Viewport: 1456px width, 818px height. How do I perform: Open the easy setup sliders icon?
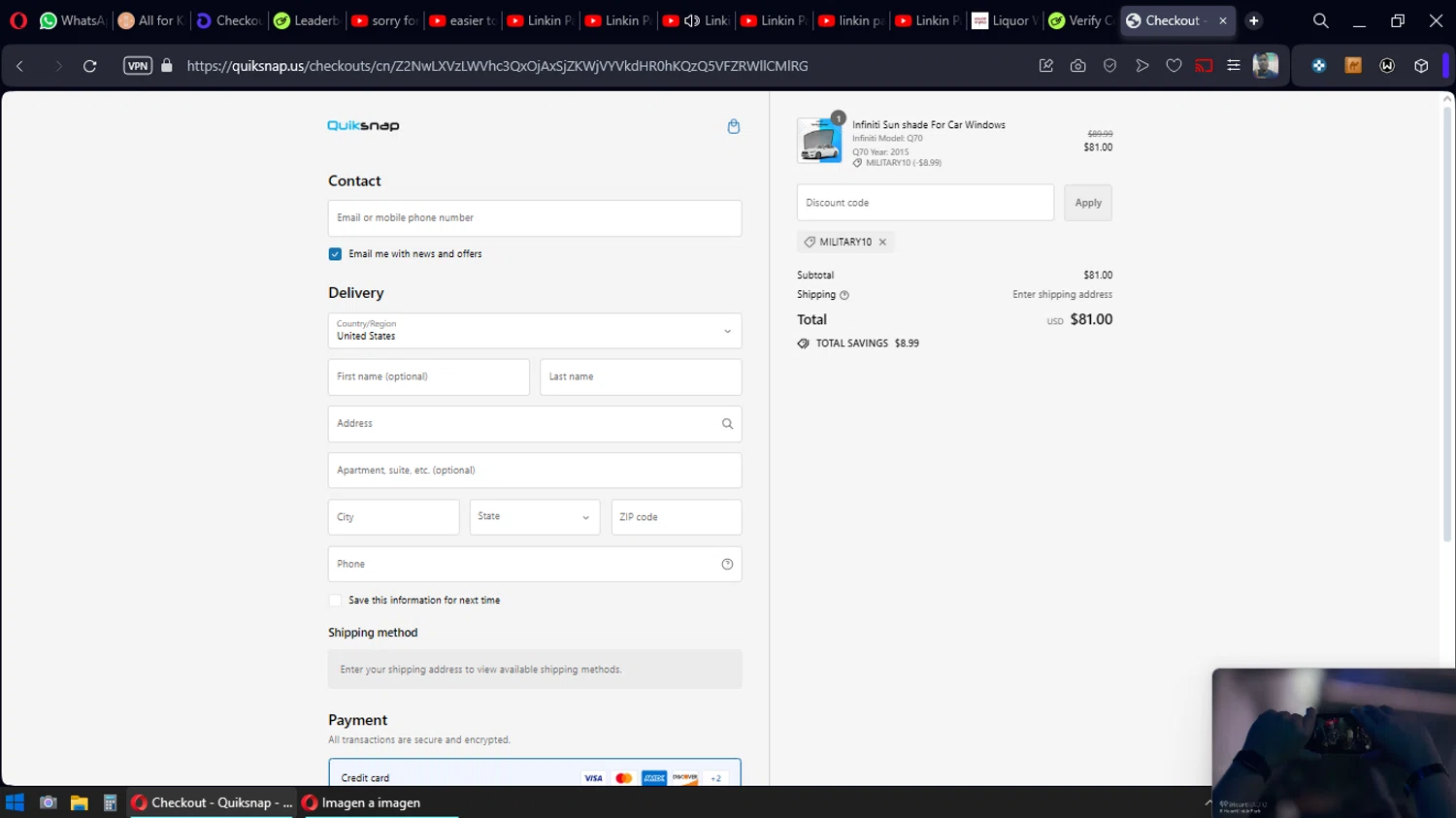tap(1234, 66)
